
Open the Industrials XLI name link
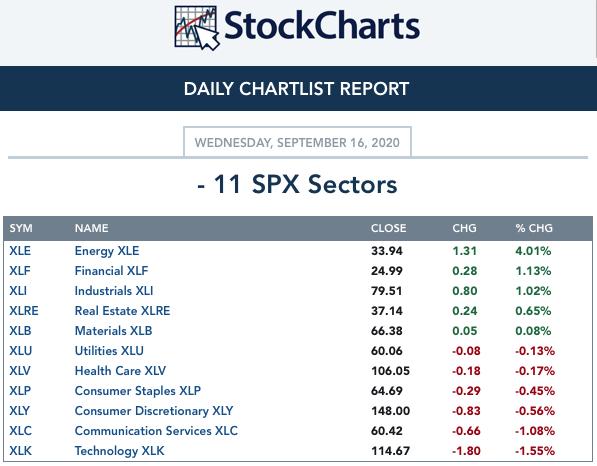(x=114, y=291)
